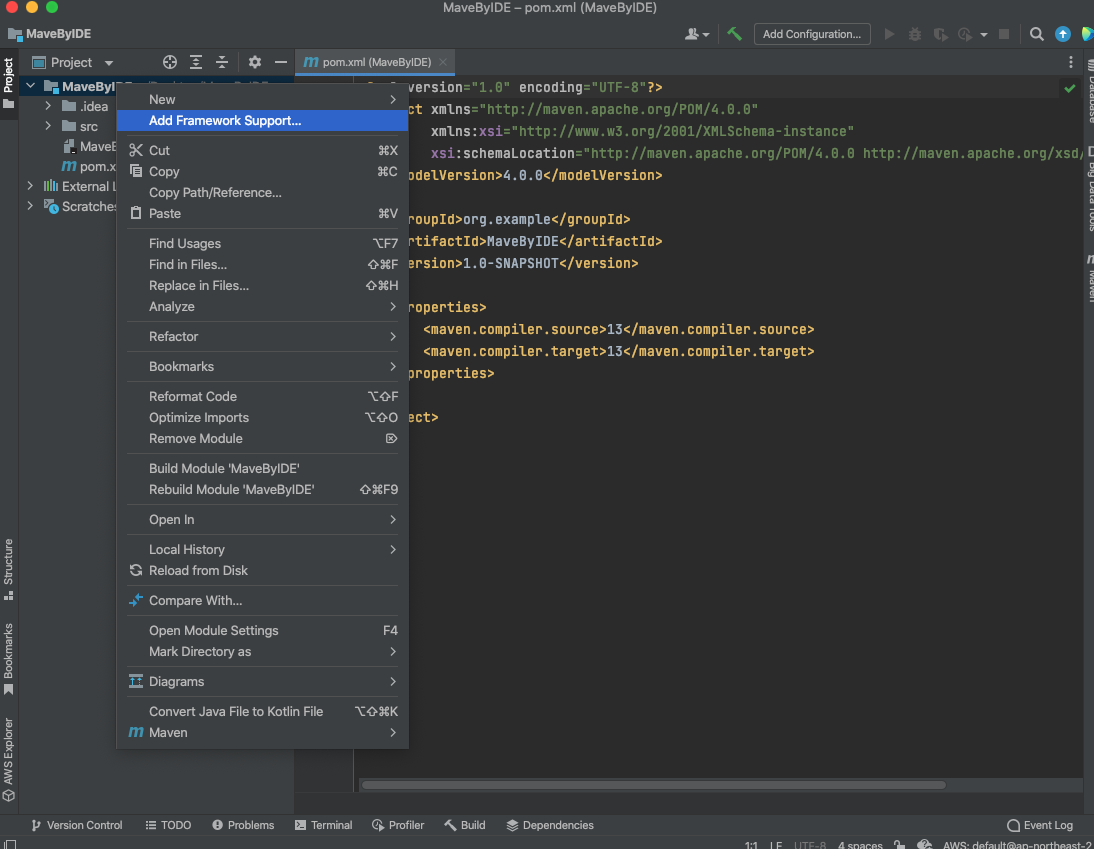This screenshot has width=1094, height=849.
Task: Click the Run play icon
Action: (890, 33)
